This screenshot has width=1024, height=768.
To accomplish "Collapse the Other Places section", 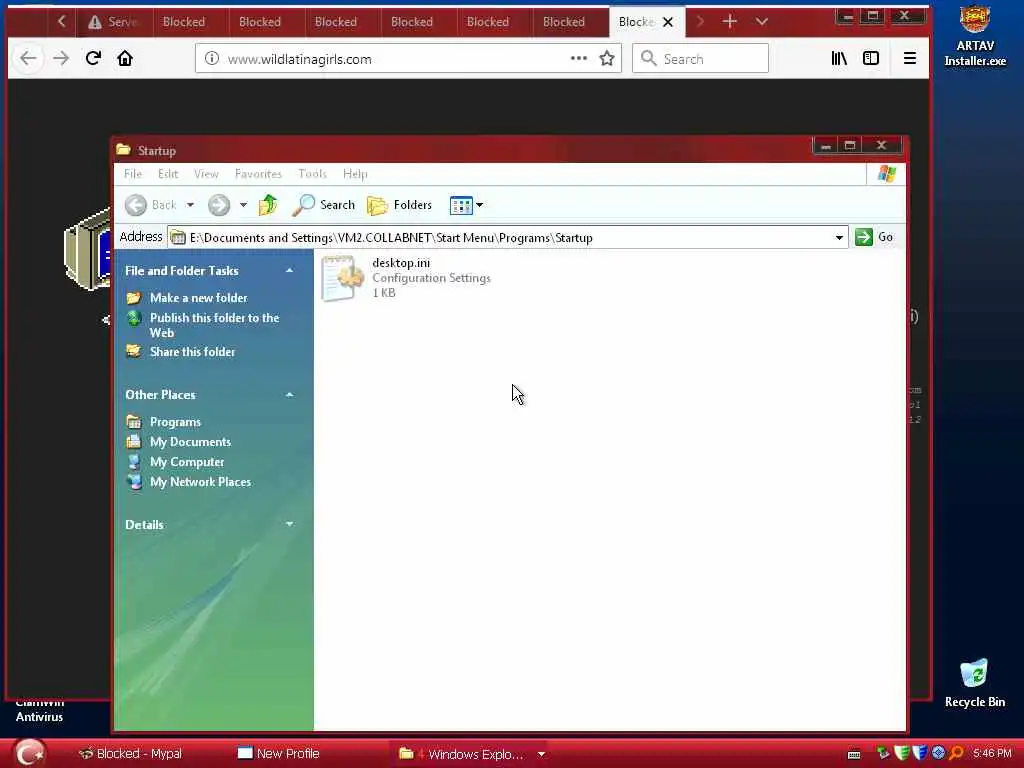I will (x=289, y=395).
